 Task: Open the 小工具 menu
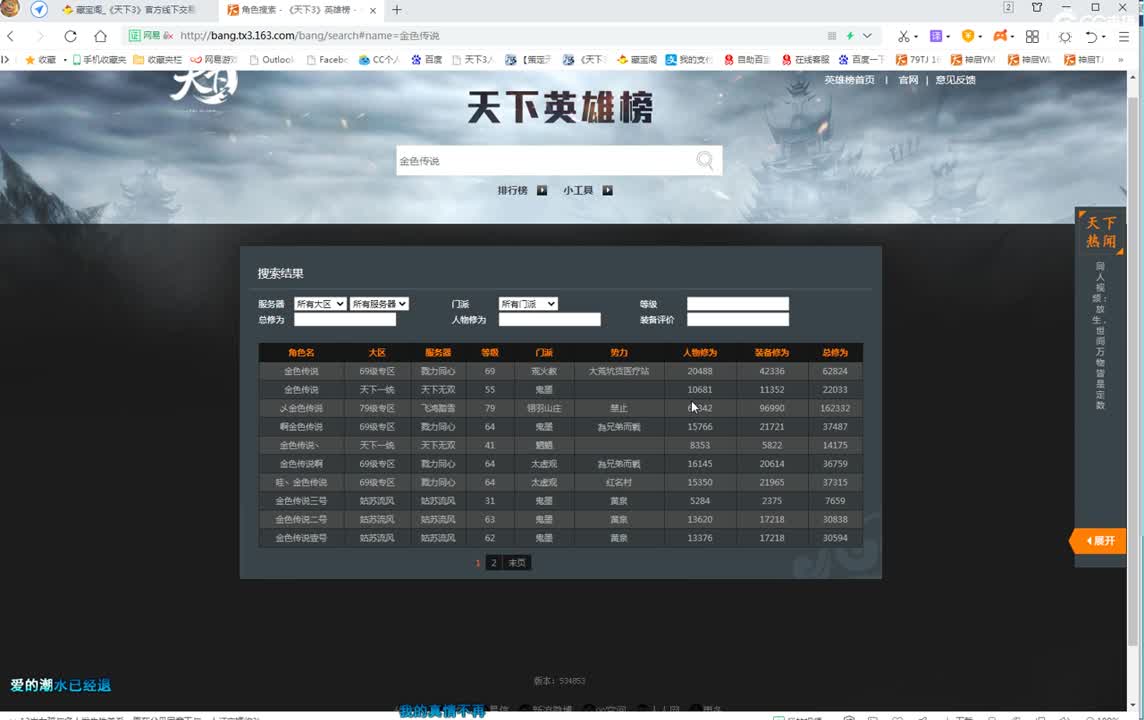[x=578, y=189]
